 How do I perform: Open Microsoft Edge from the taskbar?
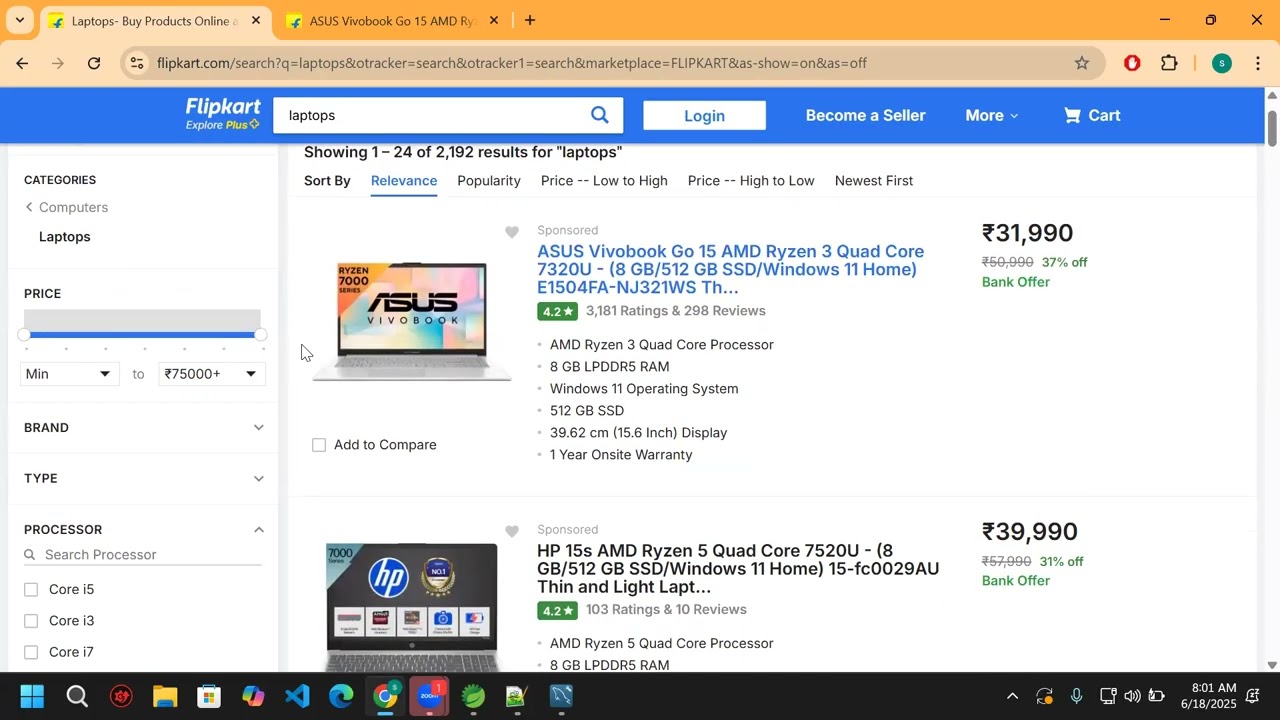[341, 696]
